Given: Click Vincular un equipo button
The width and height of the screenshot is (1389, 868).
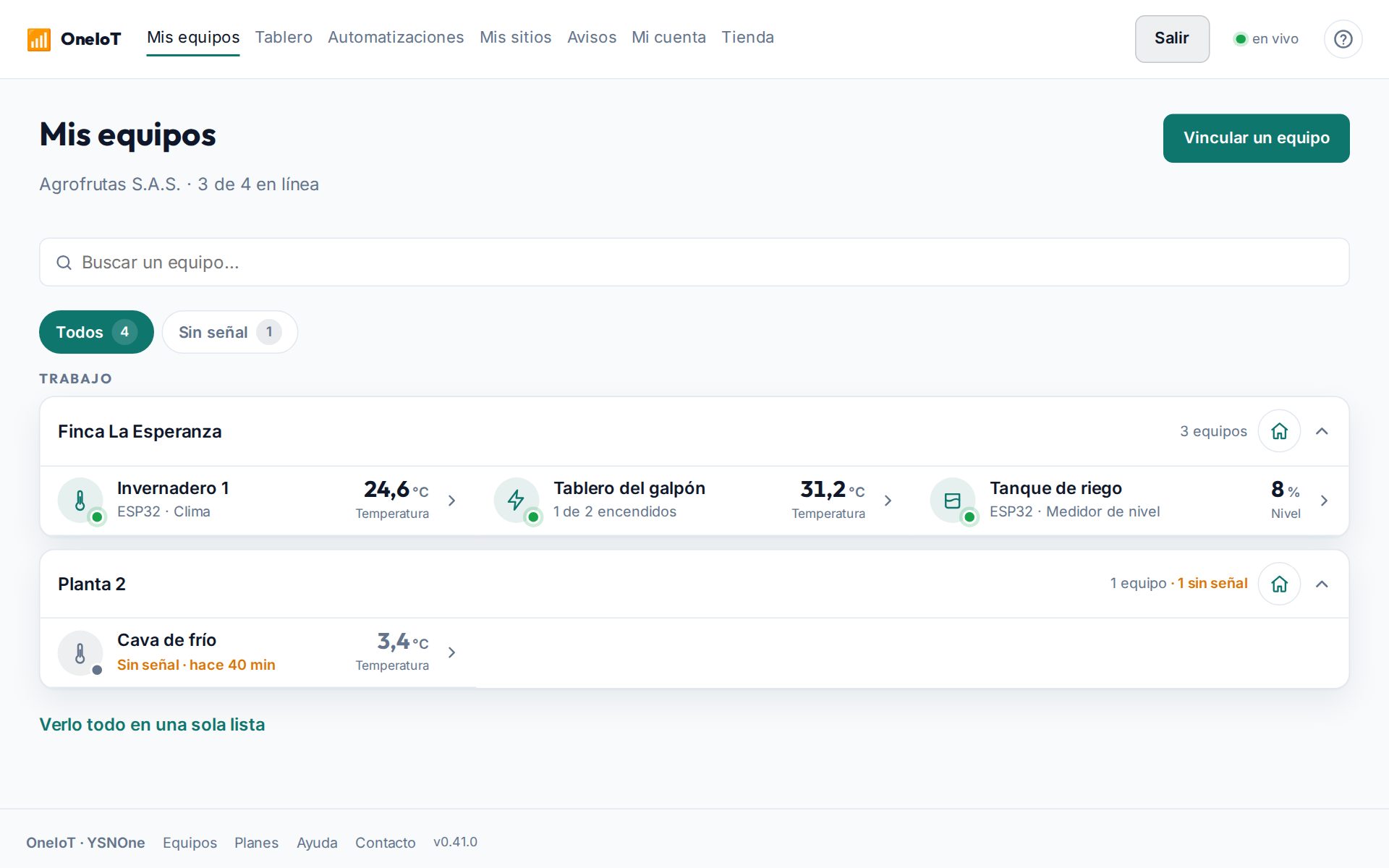Looking at the screenshot, I should point(1256,138).
